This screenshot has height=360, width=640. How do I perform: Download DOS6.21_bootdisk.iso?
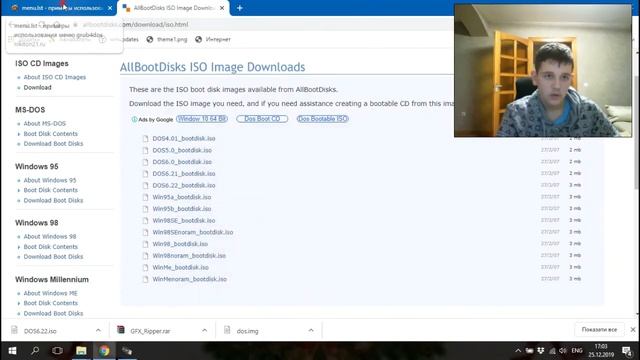[x=184, y=174]
